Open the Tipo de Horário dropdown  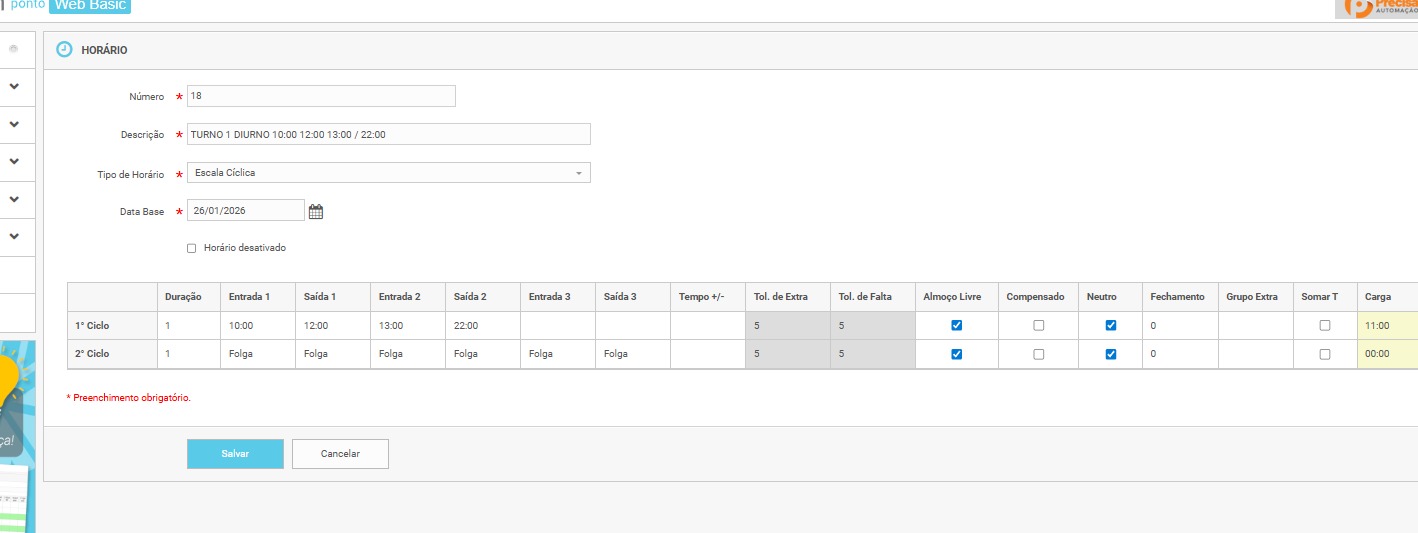[389, 173]
